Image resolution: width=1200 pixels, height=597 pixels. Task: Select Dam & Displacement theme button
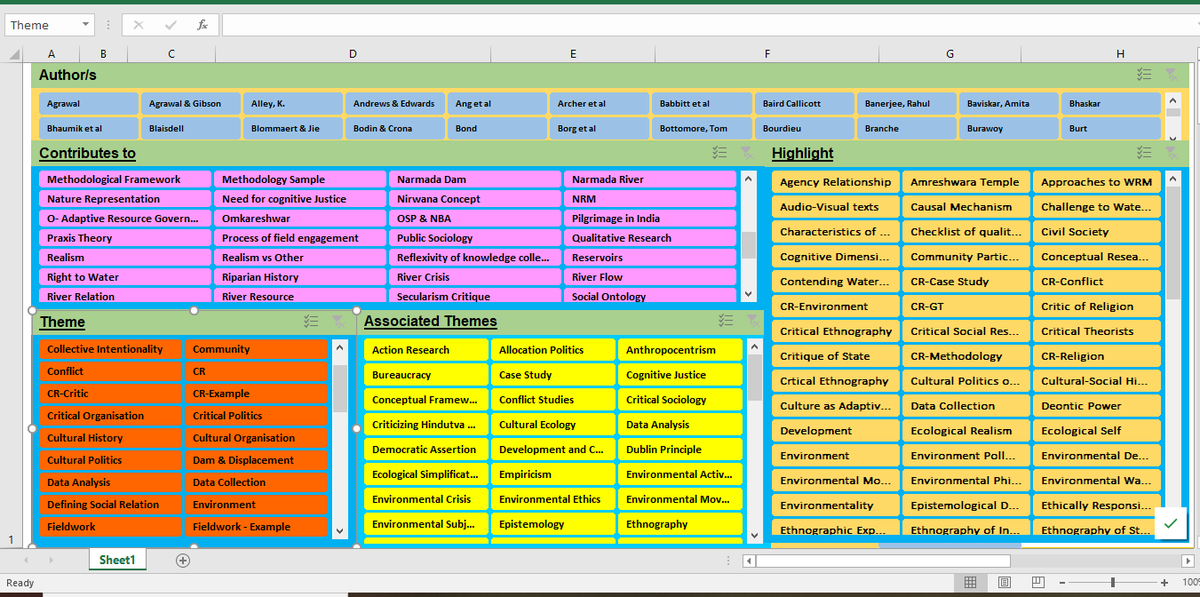pyautogui.click(x=256, y=460)
